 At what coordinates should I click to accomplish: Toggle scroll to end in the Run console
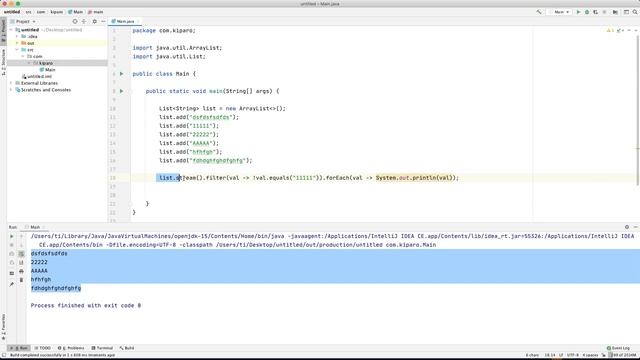(x=21, y=262)
